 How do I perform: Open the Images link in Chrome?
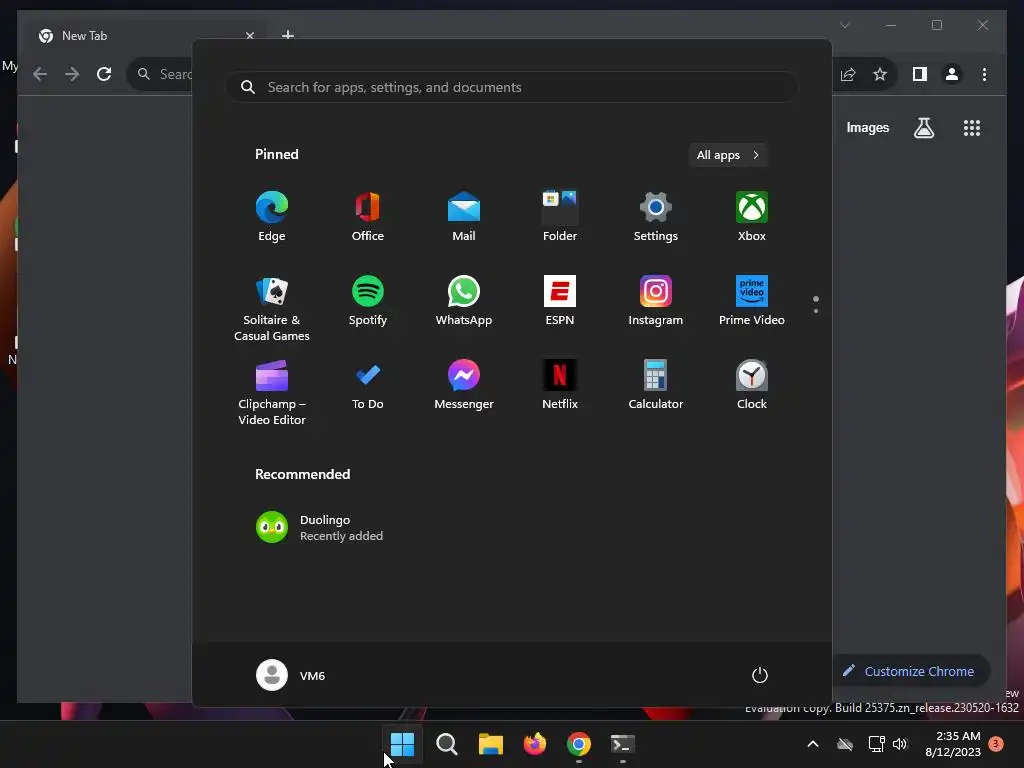coord(867,128)
